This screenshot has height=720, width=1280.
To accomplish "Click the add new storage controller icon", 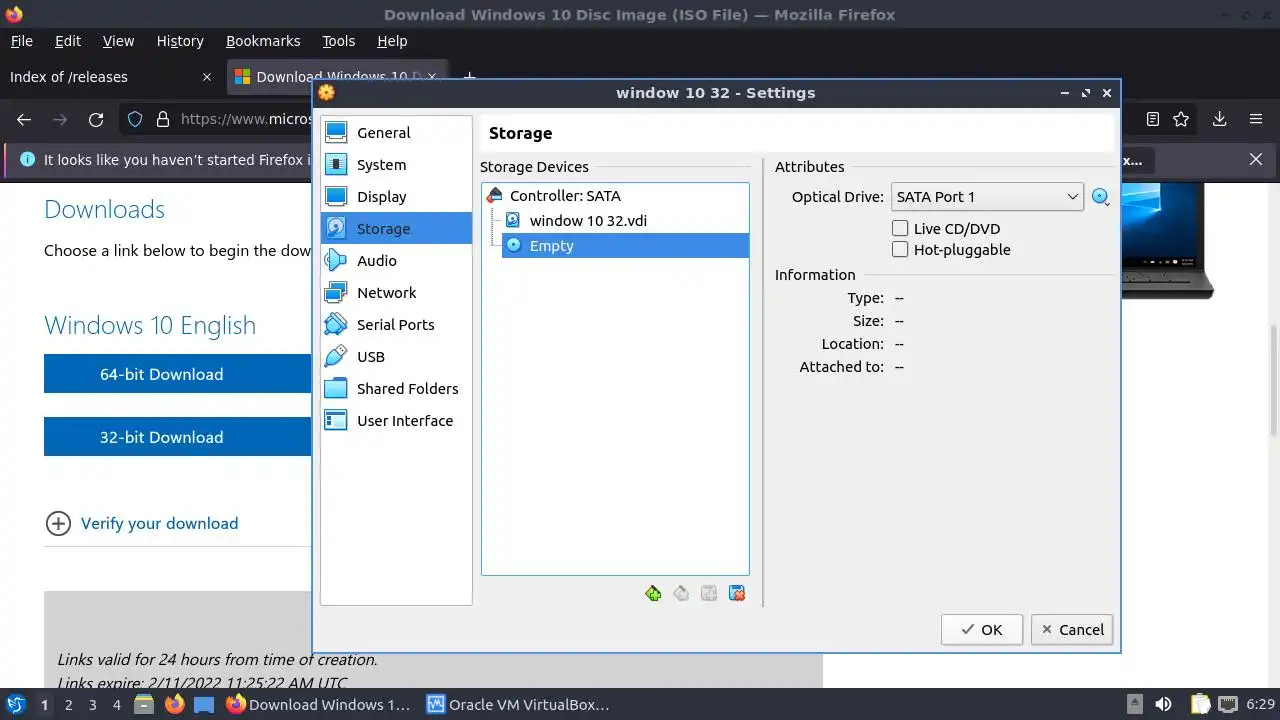I will pos(653,593).
